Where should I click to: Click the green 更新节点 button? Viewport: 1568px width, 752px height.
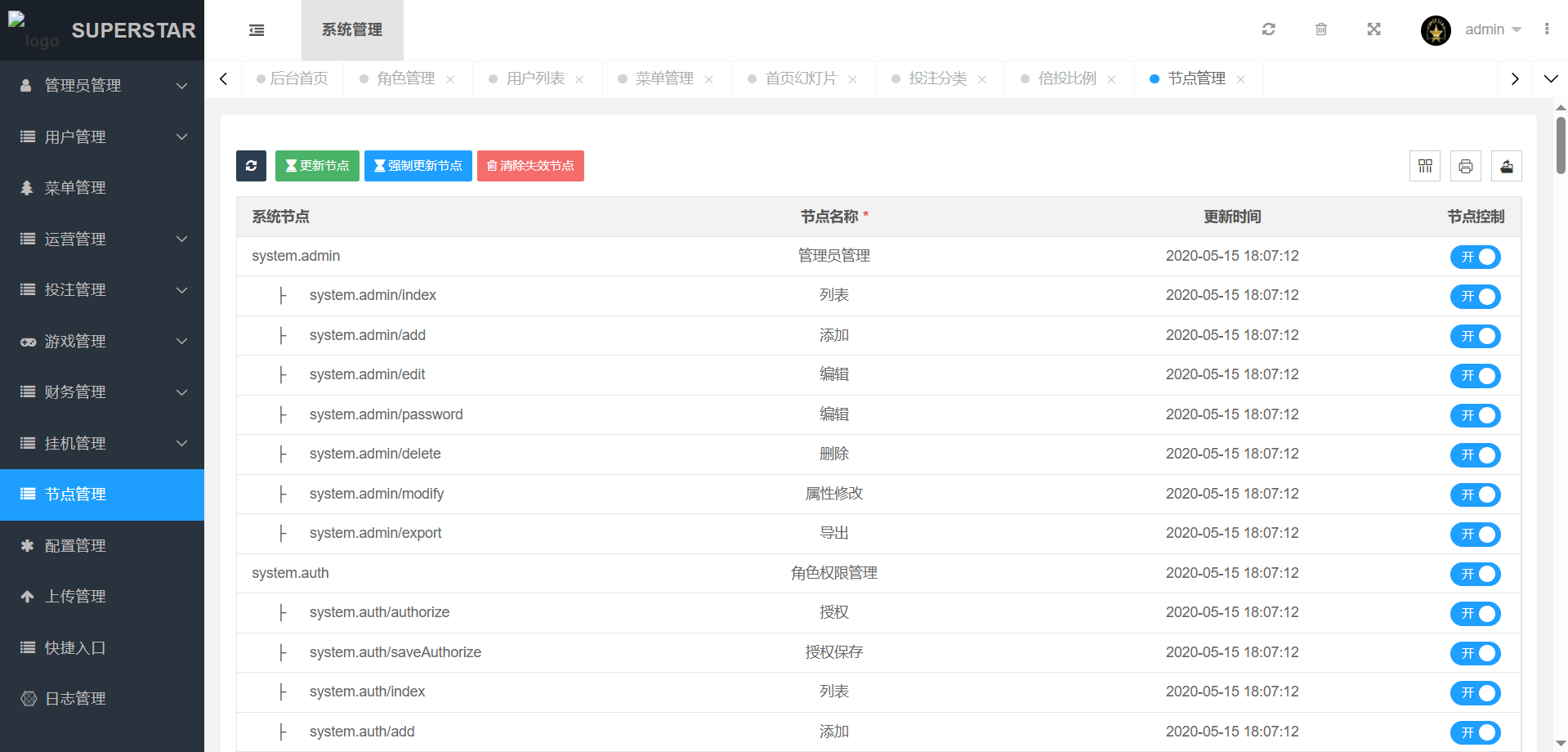click(317, 166)
